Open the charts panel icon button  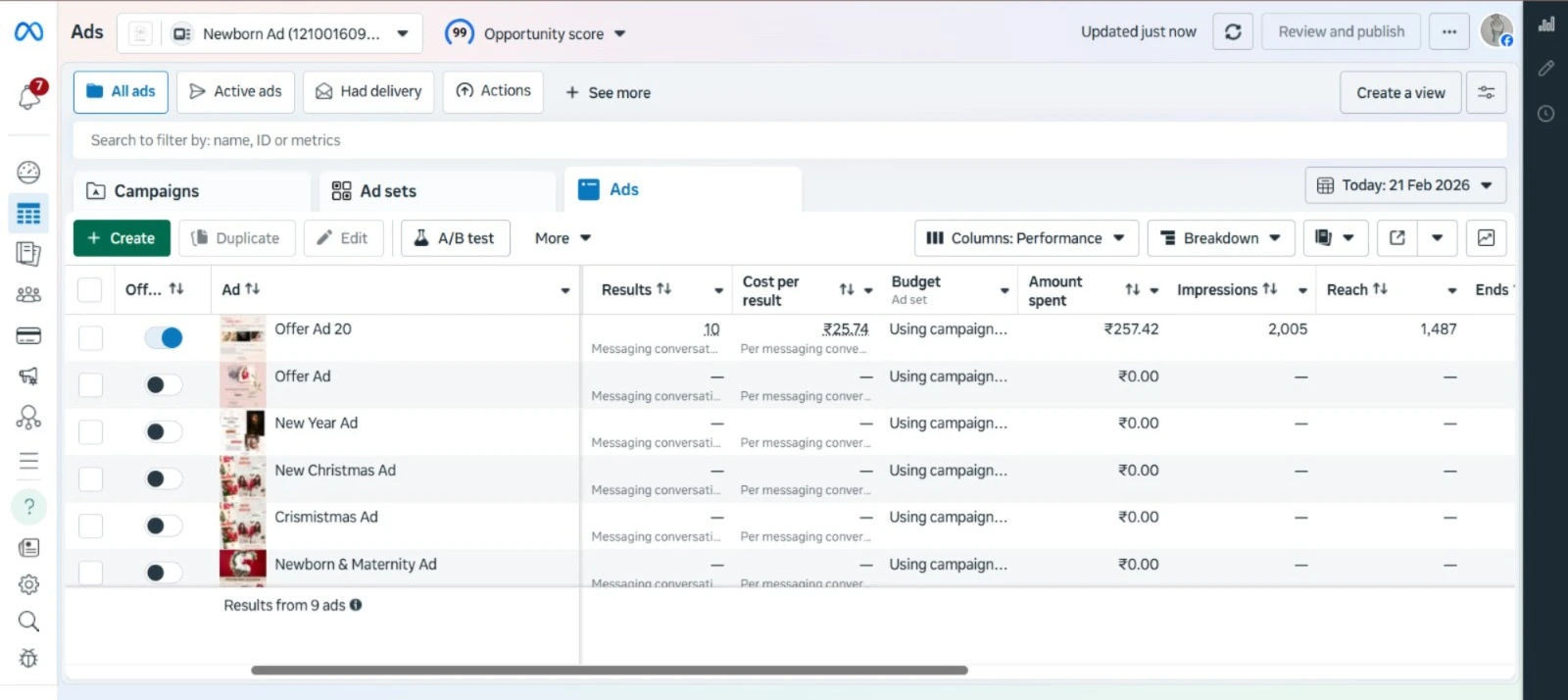1487,238
